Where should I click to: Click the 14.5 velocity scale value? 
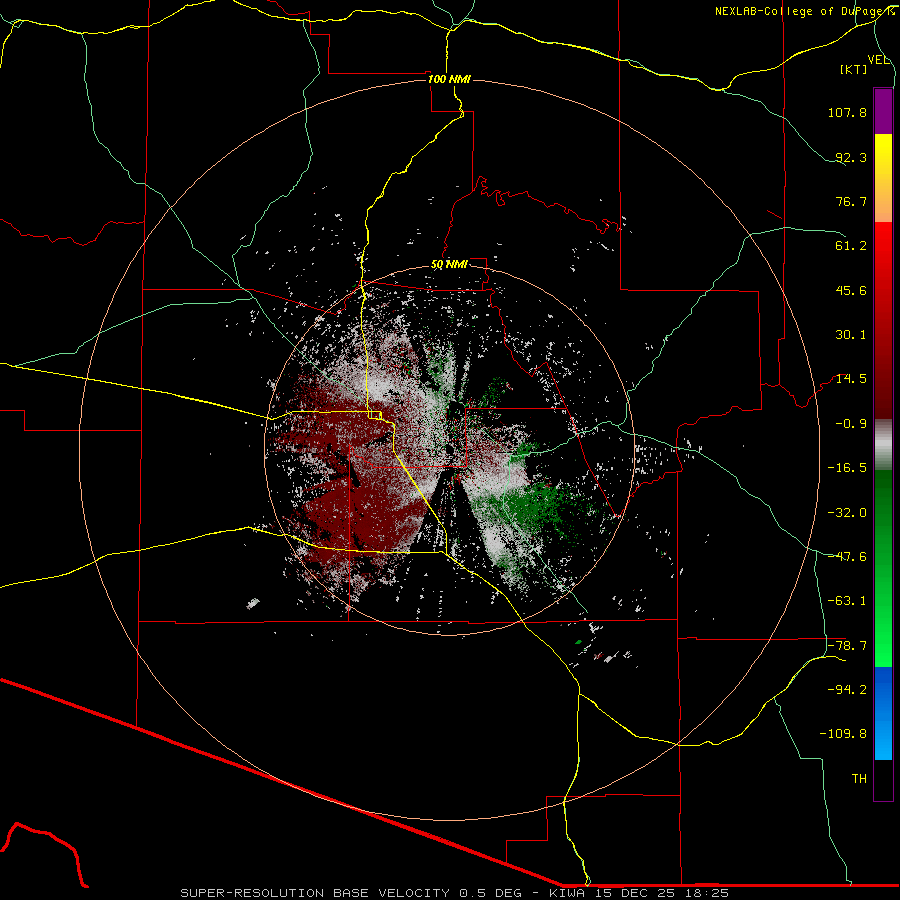[x=851, y=379]
